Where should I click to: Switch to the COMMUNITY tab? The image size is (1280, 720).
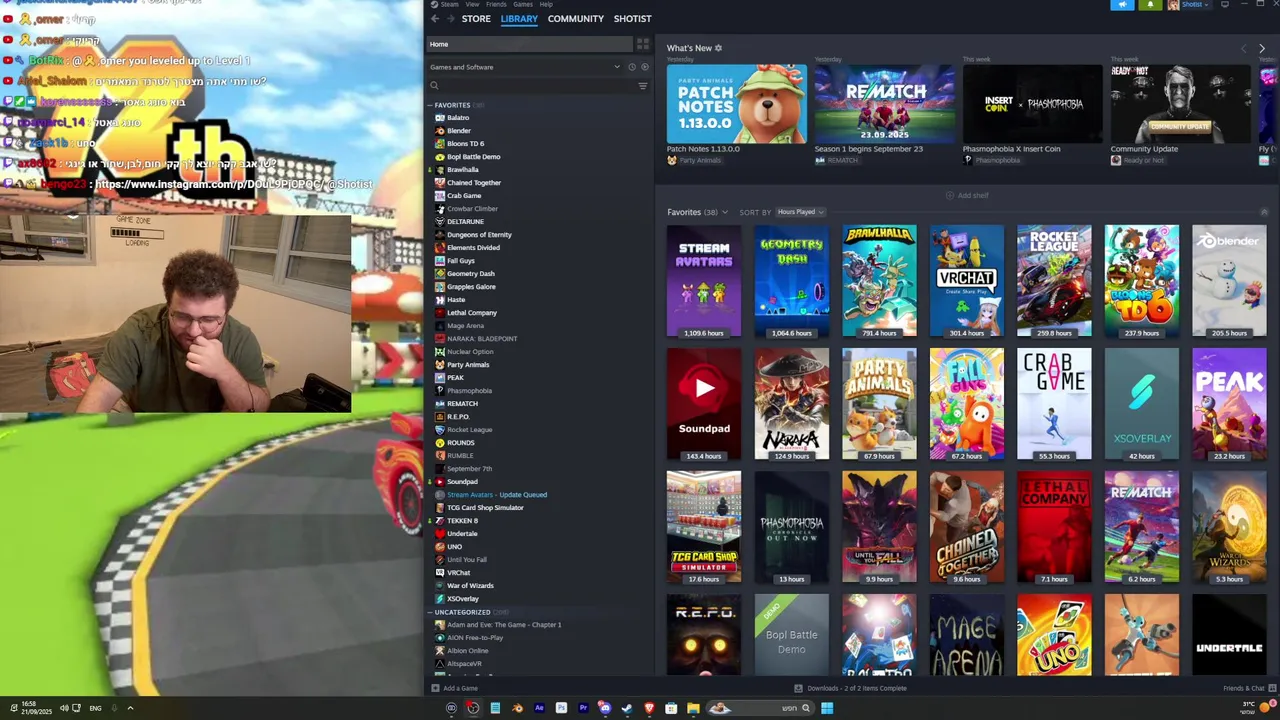[x=576, y=19]
